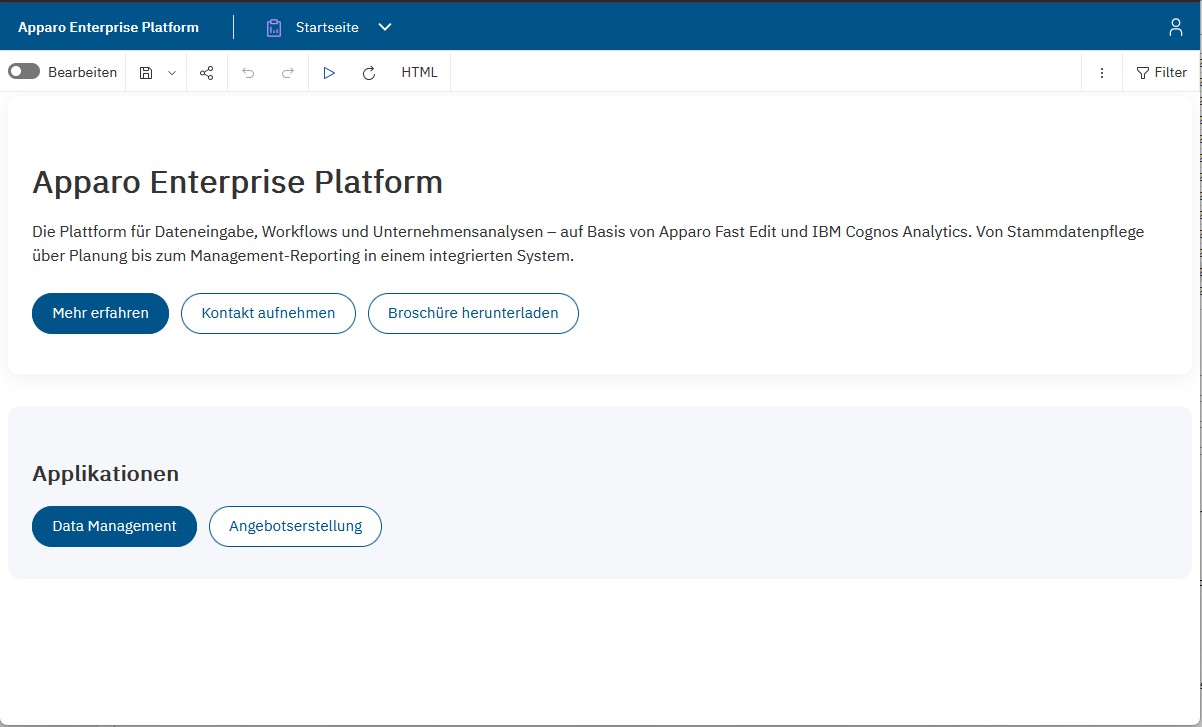Expand the save options dropdown arrow
Screen dimensions: 1202x727
(171, 73)
